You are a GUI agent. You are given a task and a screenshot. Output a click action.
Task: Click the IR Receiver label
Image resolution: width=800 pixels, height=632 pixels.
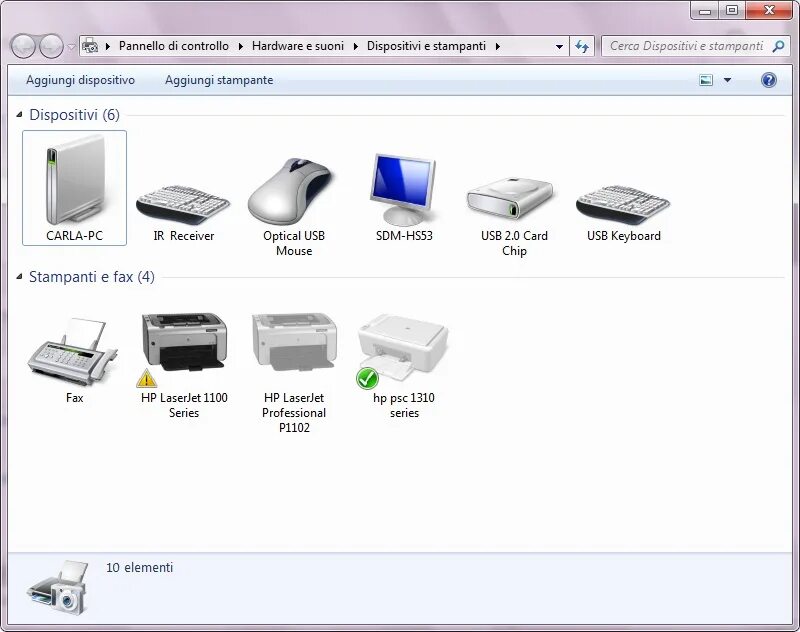(x=184, y=236)
